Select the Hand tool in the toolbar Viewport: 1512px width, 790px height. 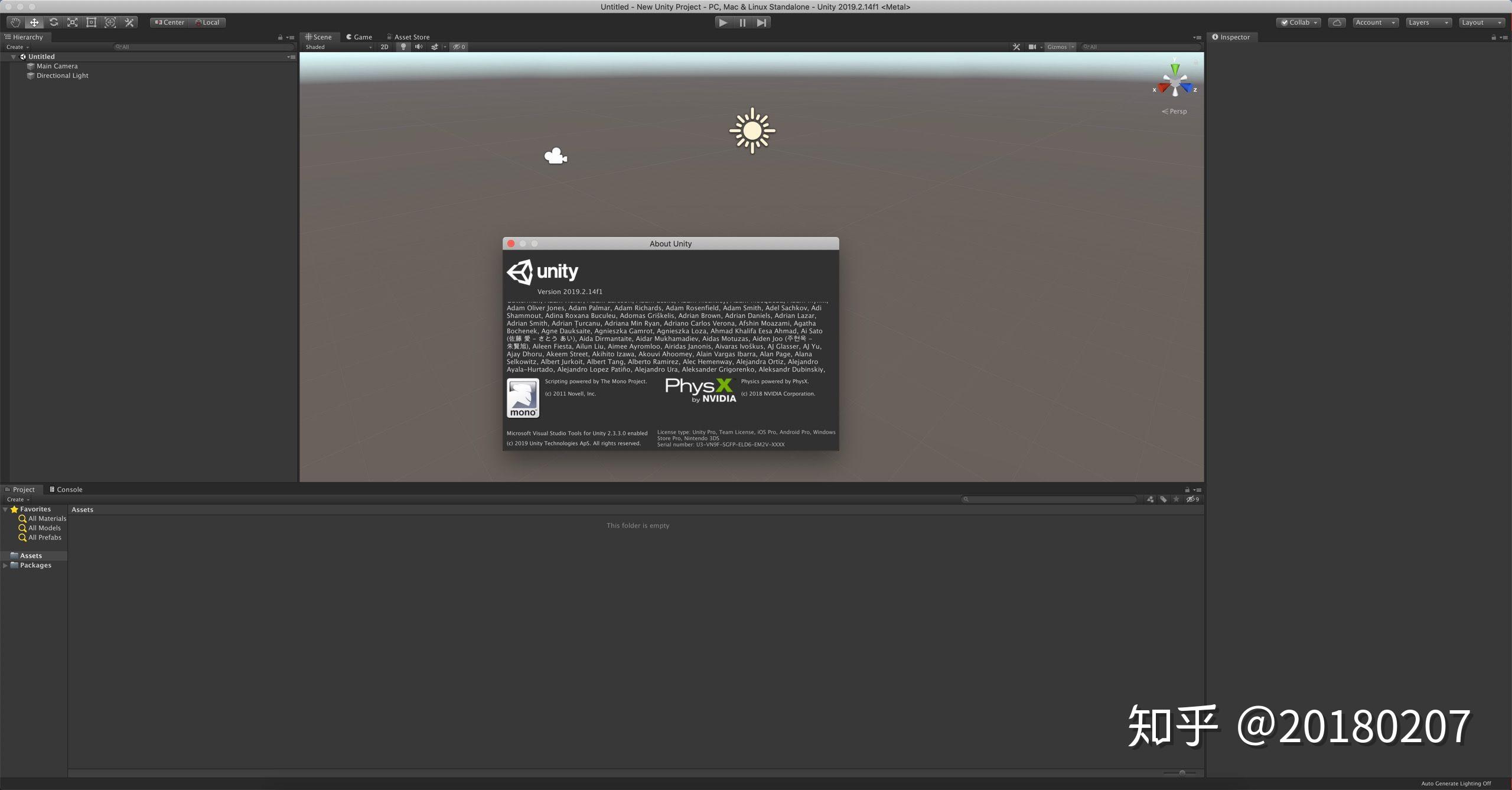(15, 22)
